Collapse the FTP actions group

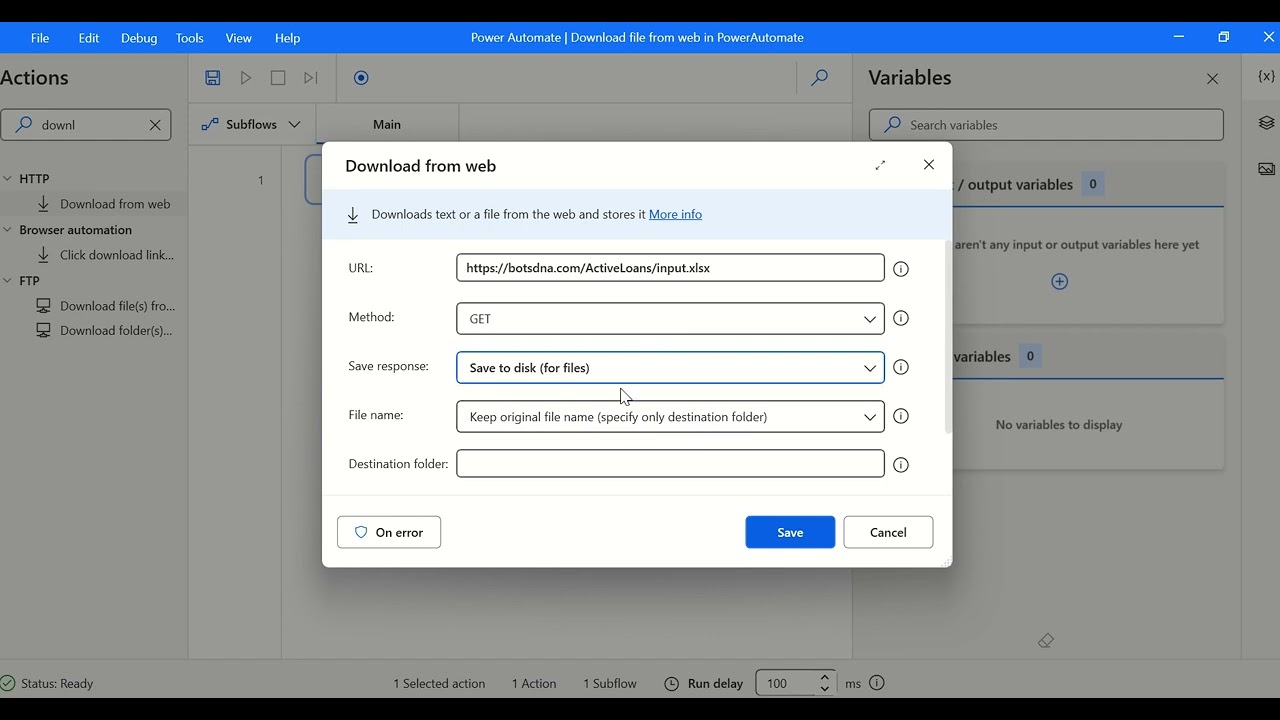point(7,281)
